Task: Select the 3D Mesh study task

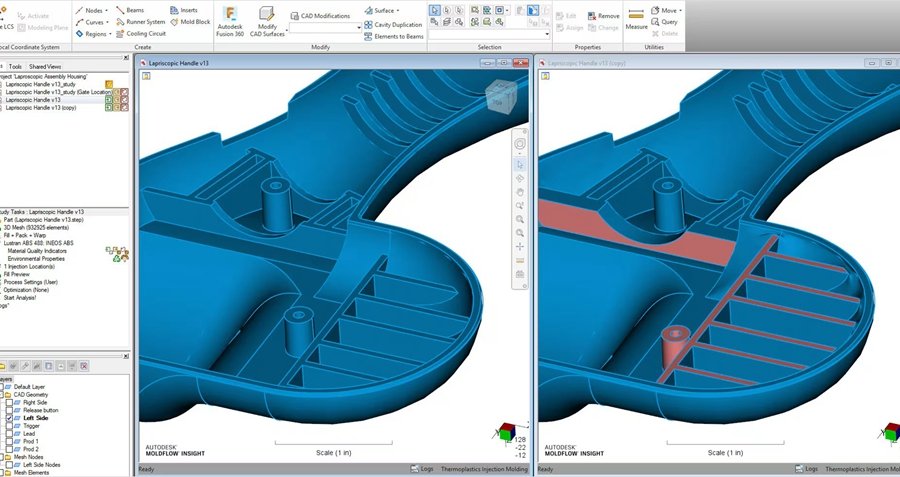Action: click(x=36, y=227)
